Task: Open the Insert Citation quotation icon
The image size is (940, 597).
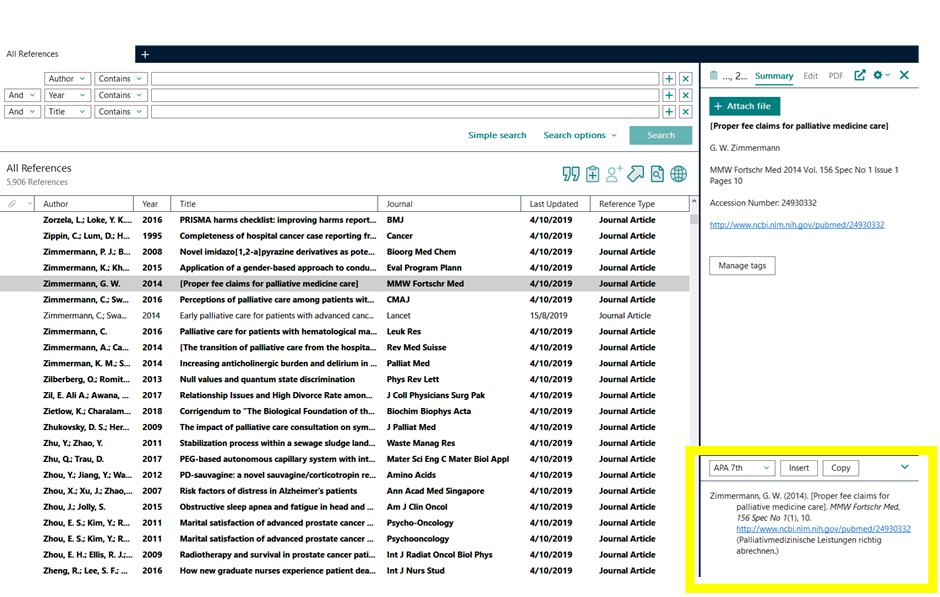Action: click(571, 174)
